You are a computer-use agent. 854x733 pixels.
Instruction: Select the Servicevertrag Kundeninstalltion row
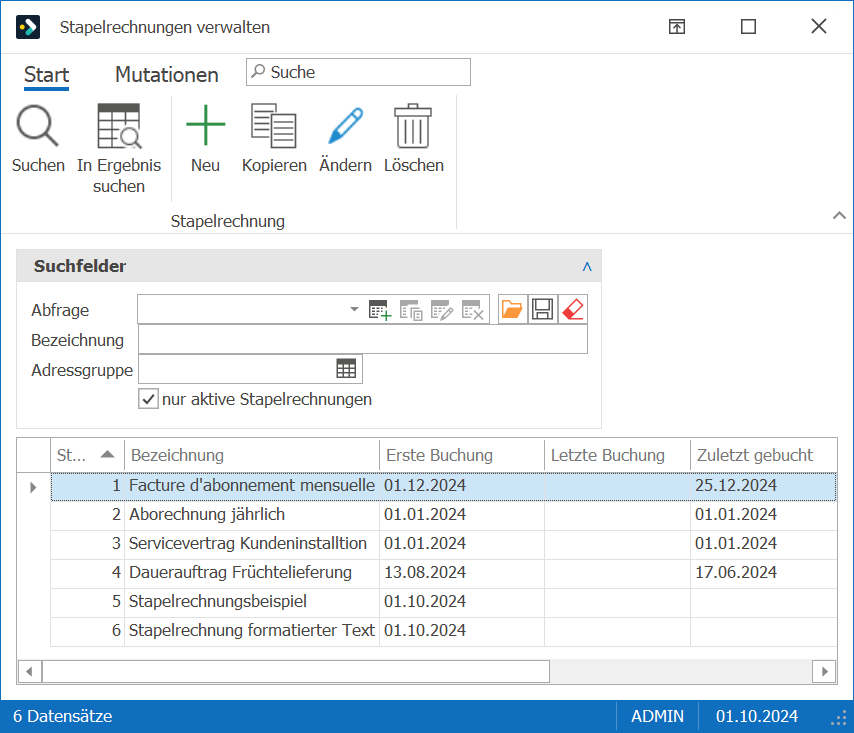[x=444, y=543]
